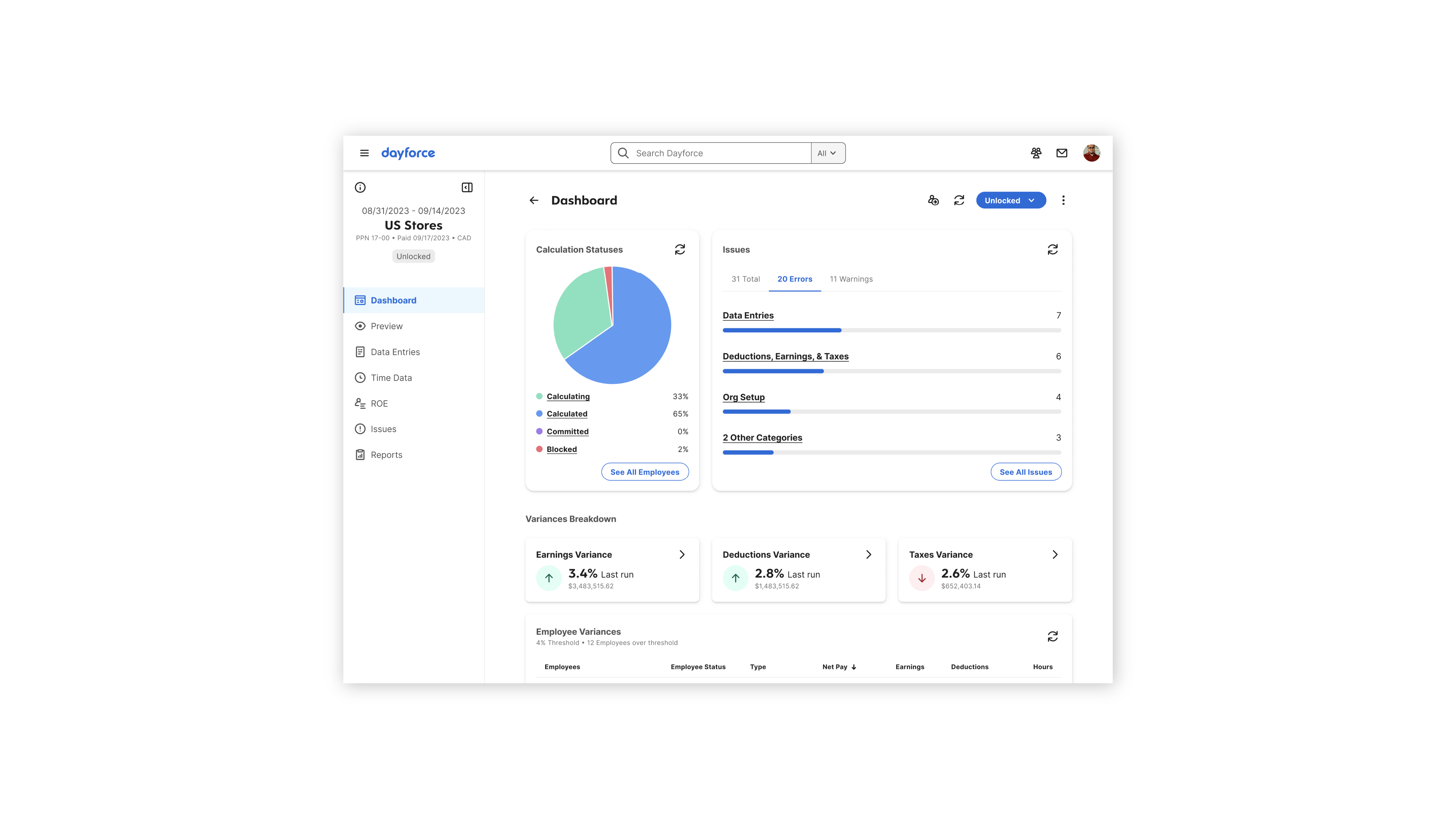
Task: Switch to 20 Errors tab in Issues
Action: pos(795,278)
